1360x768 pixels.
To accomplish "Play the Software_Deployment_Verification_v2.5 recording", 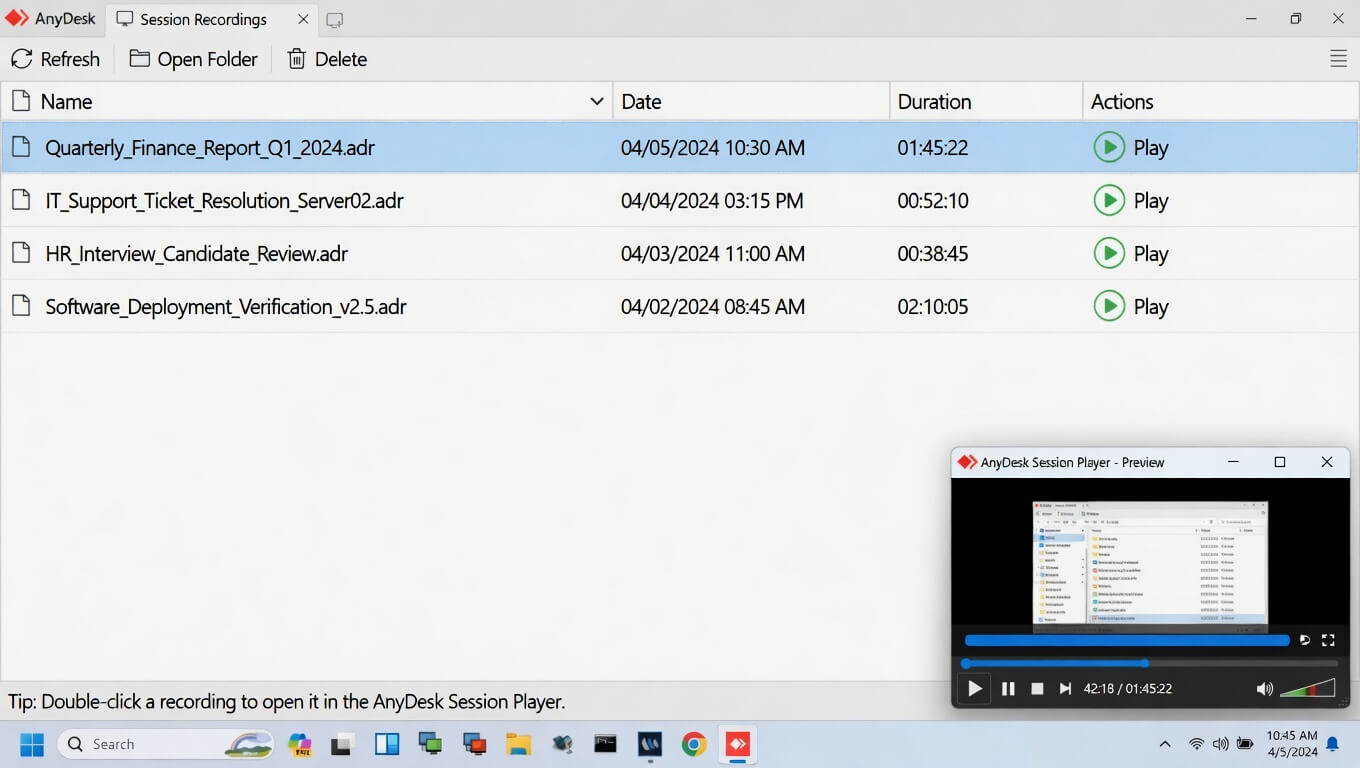I will (x=1131, y=306).
